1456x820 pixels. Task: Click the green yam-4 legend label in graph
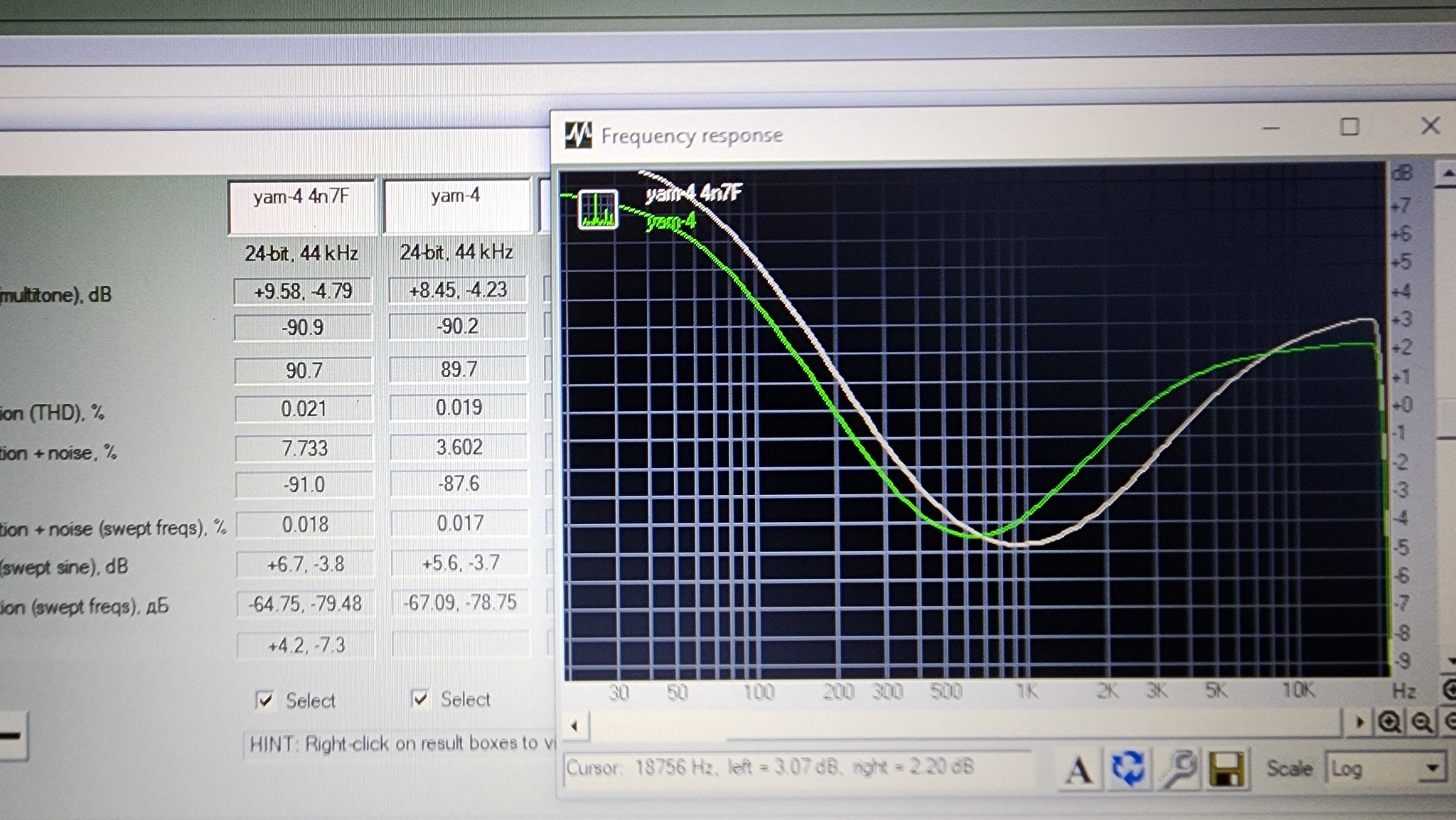[670, 222]
